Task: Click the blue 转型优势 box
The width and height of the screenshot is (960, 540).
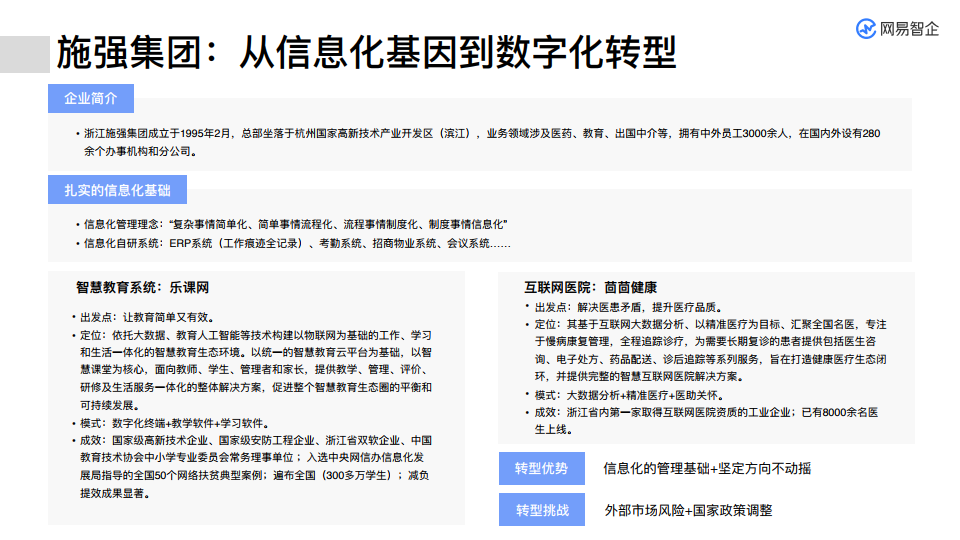Action: pos(541,469)
